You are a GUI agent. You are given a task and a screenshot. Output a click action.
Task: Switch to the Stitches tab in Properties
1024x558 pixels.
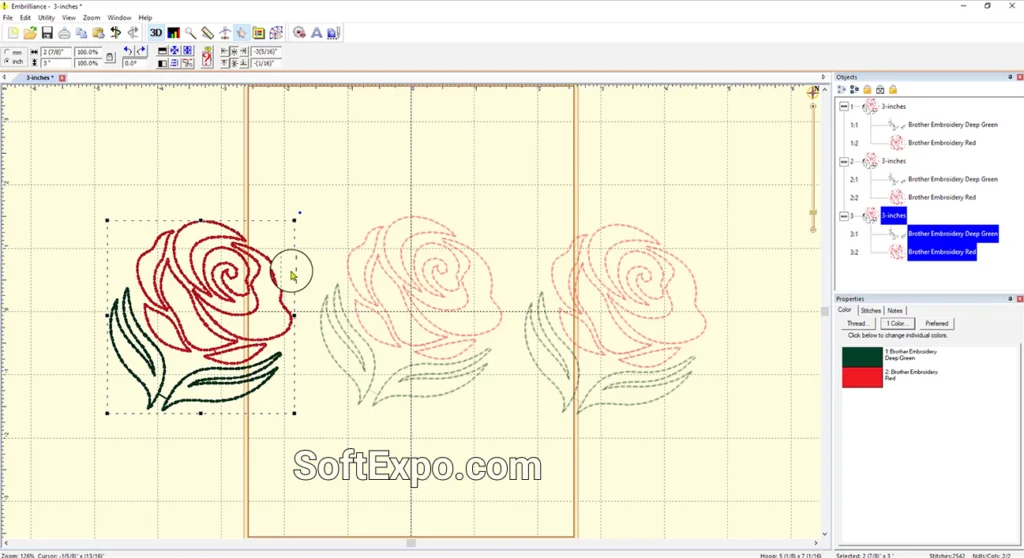pyautogui.click(x=871, y=310)
